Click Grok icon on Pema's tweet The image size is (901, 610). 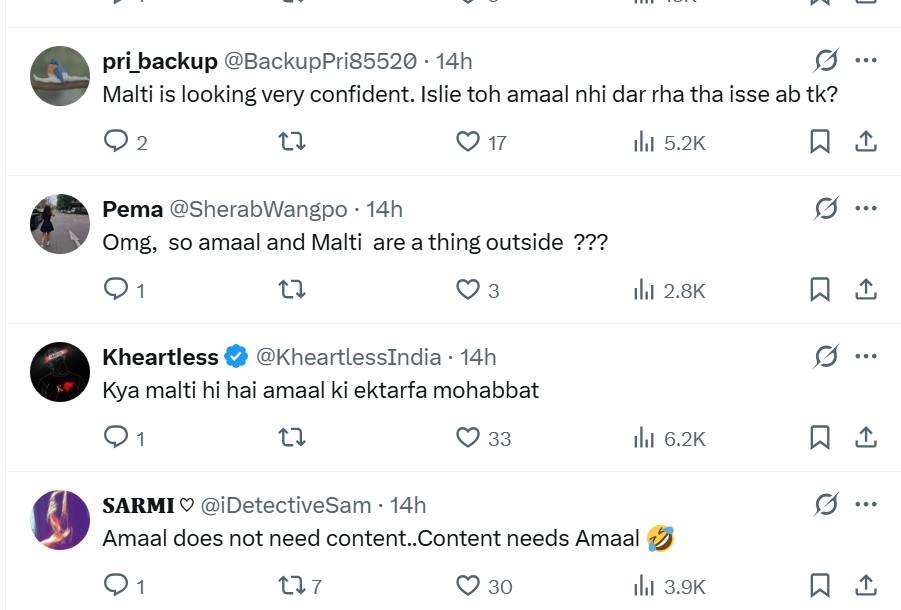(x=826, y=209)
